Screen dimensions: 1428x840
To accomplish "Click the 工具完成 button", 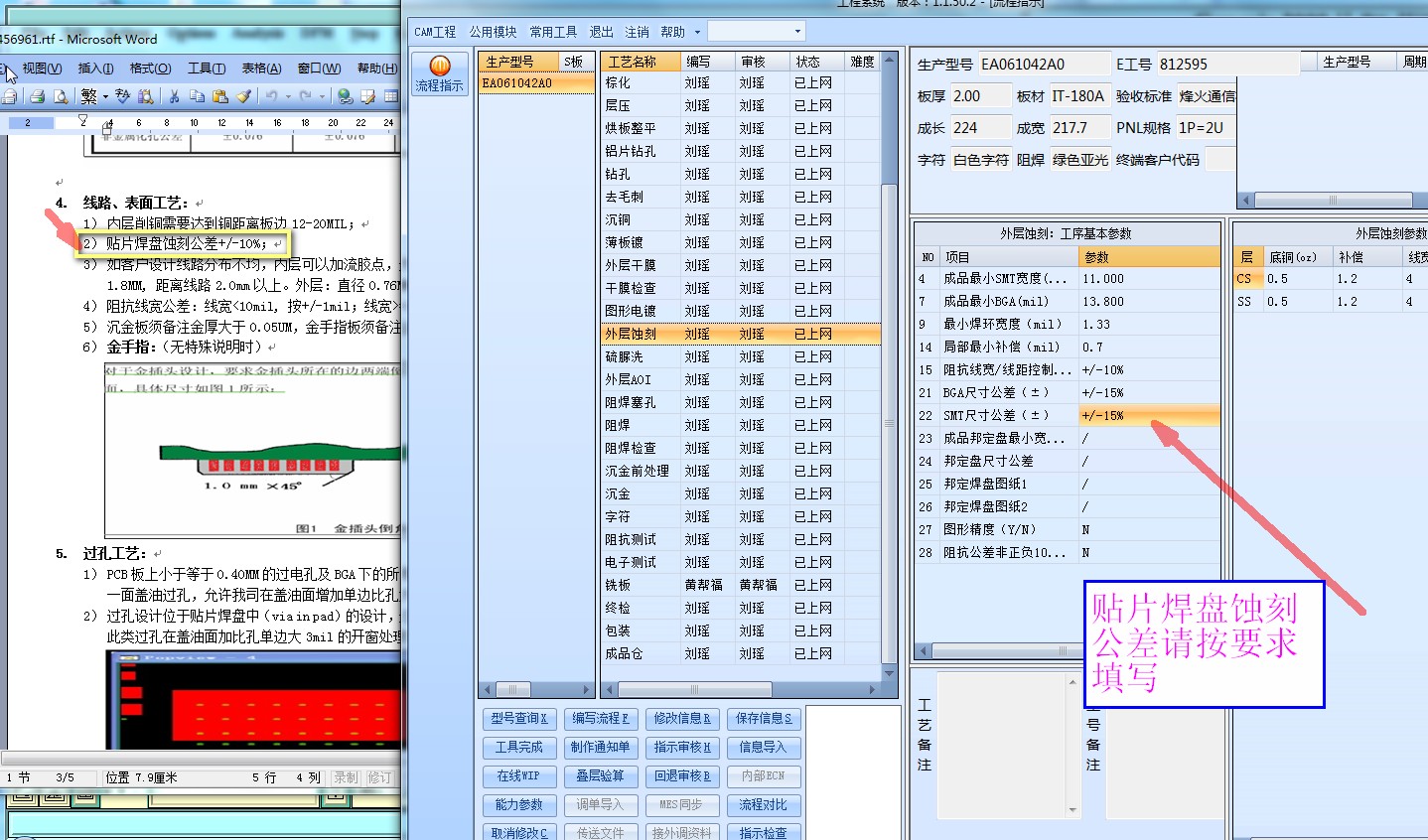I will click(x=519, y=747).
